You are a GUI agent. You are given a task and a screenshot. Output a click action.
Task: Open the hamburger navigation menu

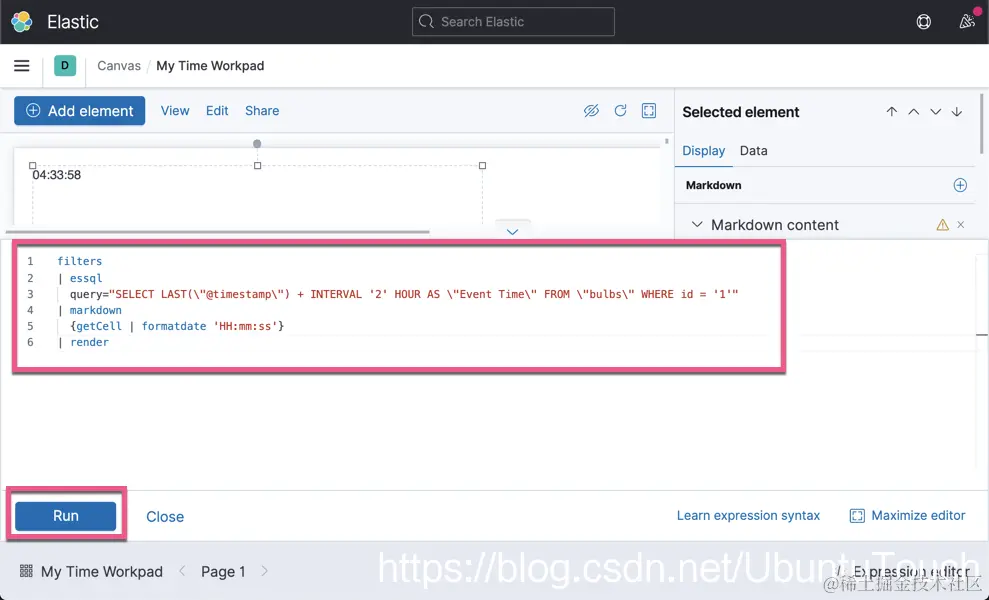21,66
